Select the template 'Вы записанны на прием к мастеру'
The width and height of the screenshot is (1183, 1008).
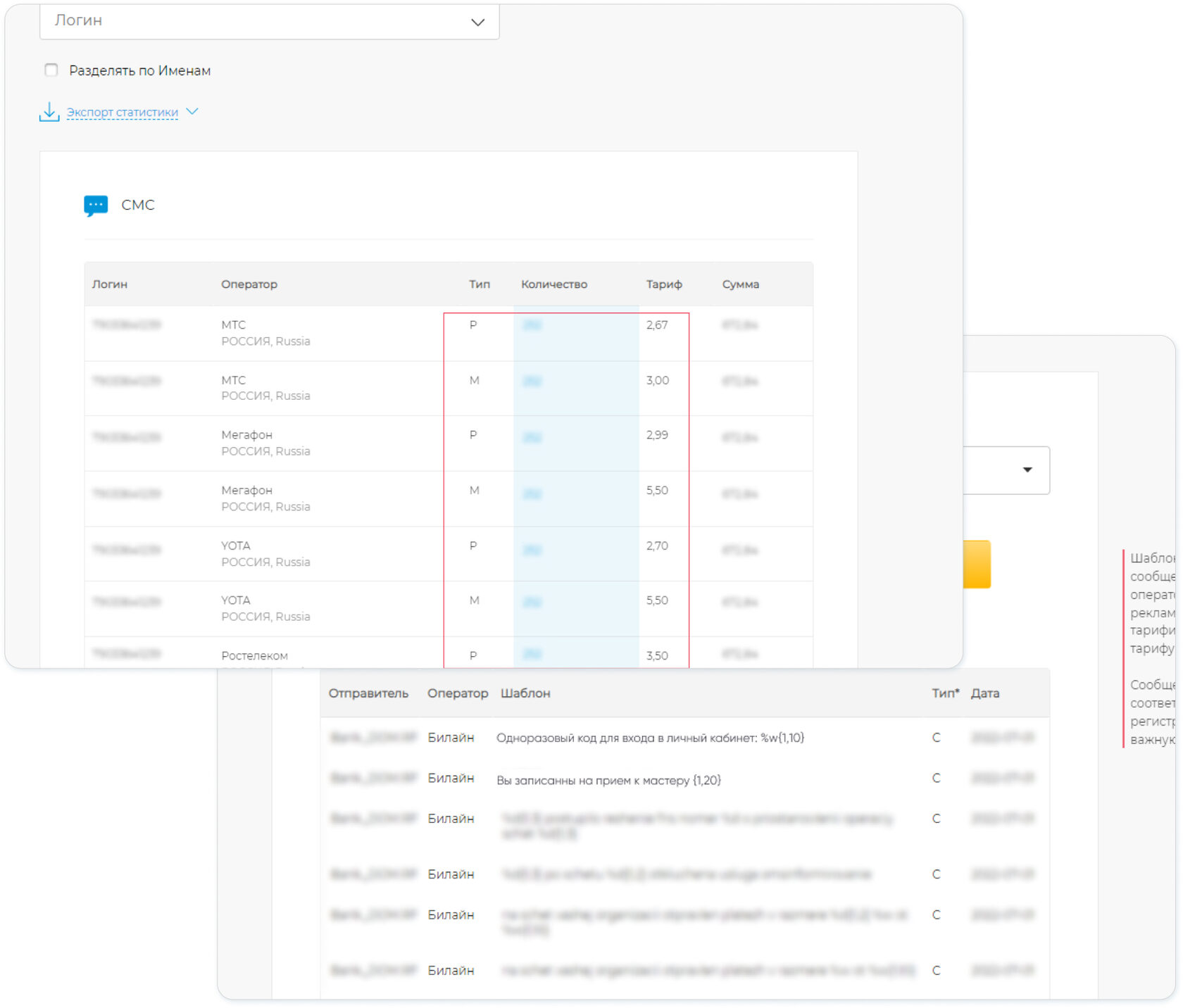[x=608, y=780]
